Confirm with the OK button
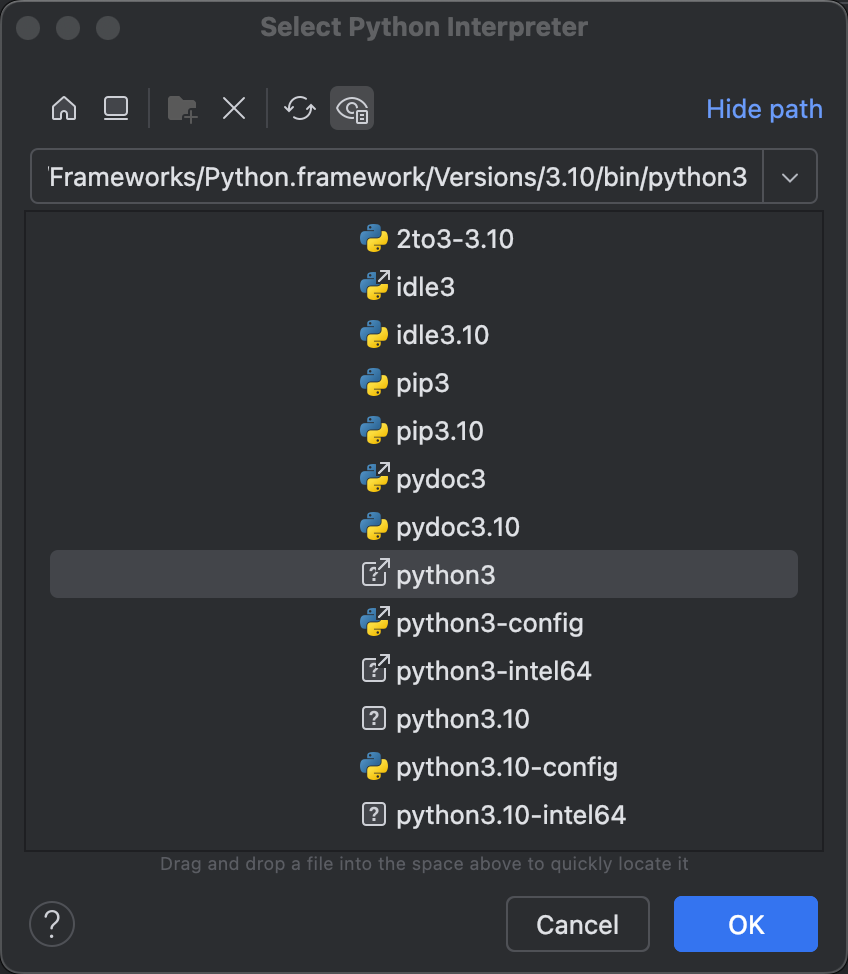Viewport: 848px width, 974px height. [x=745, y=924]
